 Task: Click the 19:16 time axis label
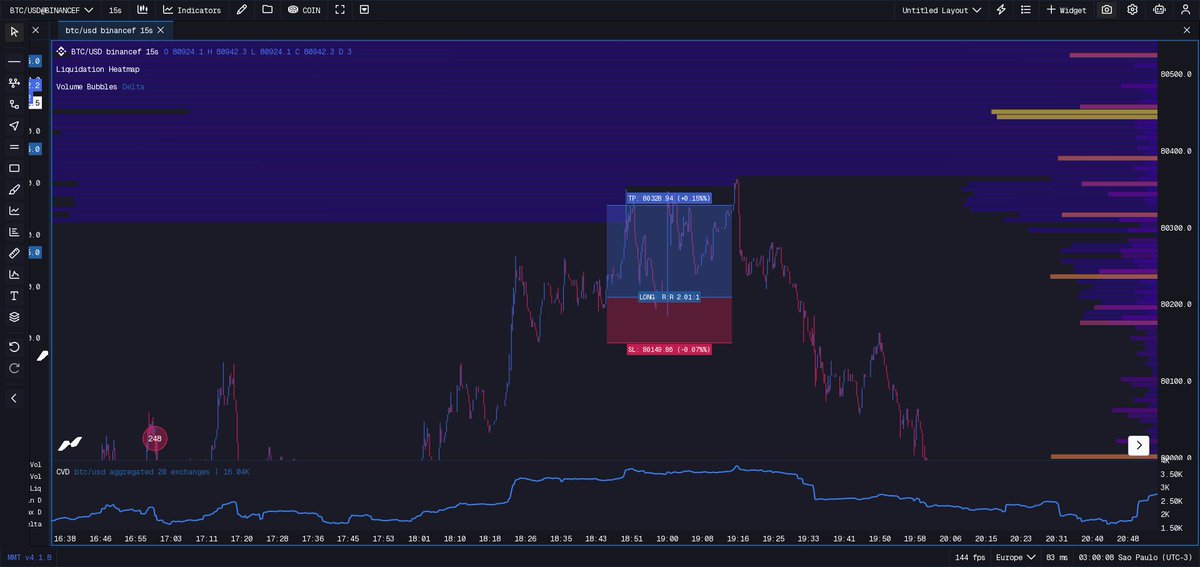click(x=738, y=538)
